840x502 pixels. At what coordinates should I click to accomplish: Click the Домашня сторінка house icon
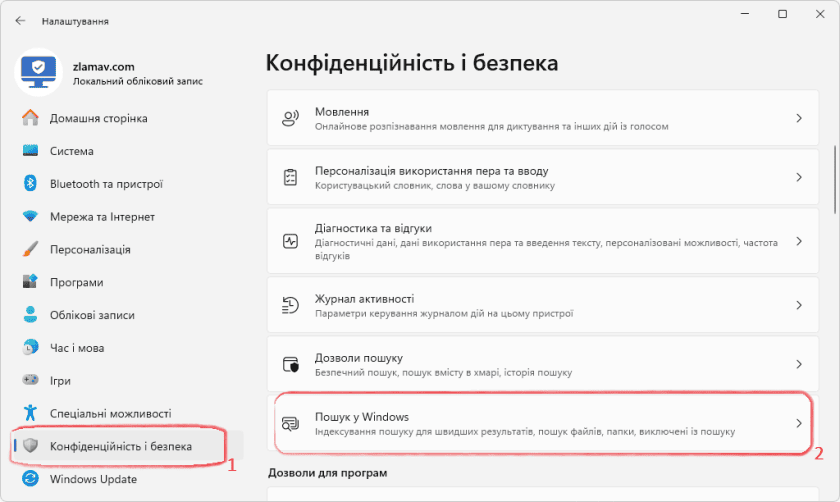tap(31, 118)
